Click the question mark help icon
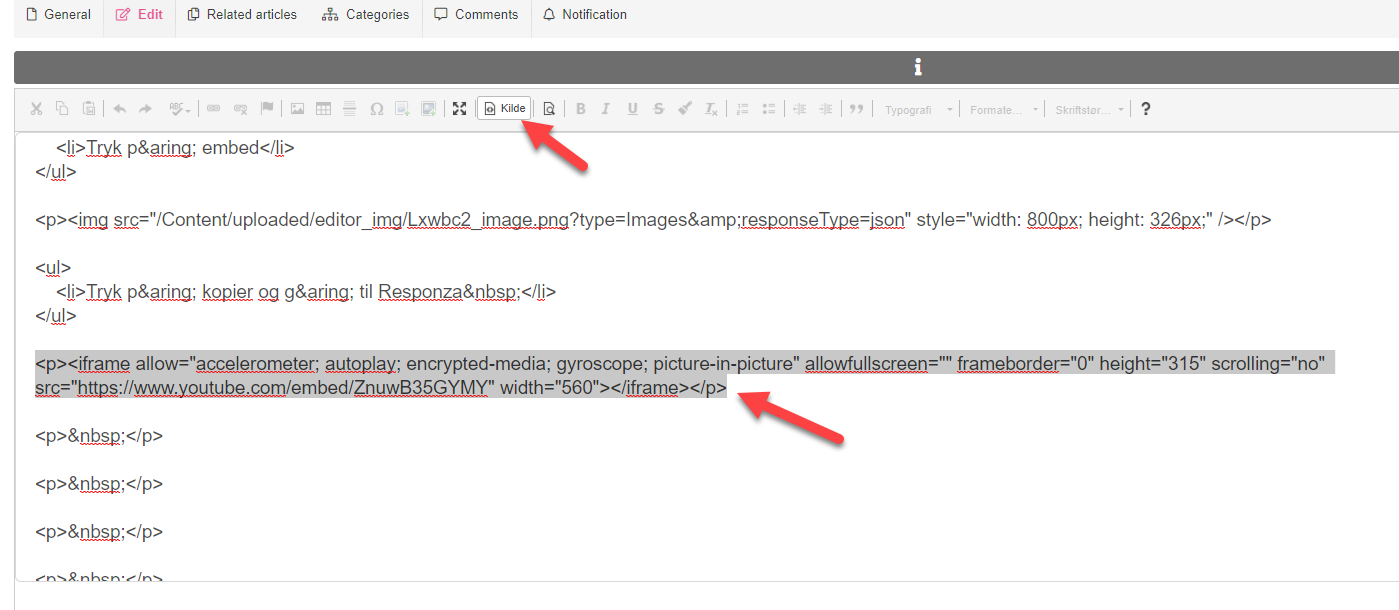The height and width of the screenshot is (610, 1399). pyautogui.click(x=1146, y=109)
